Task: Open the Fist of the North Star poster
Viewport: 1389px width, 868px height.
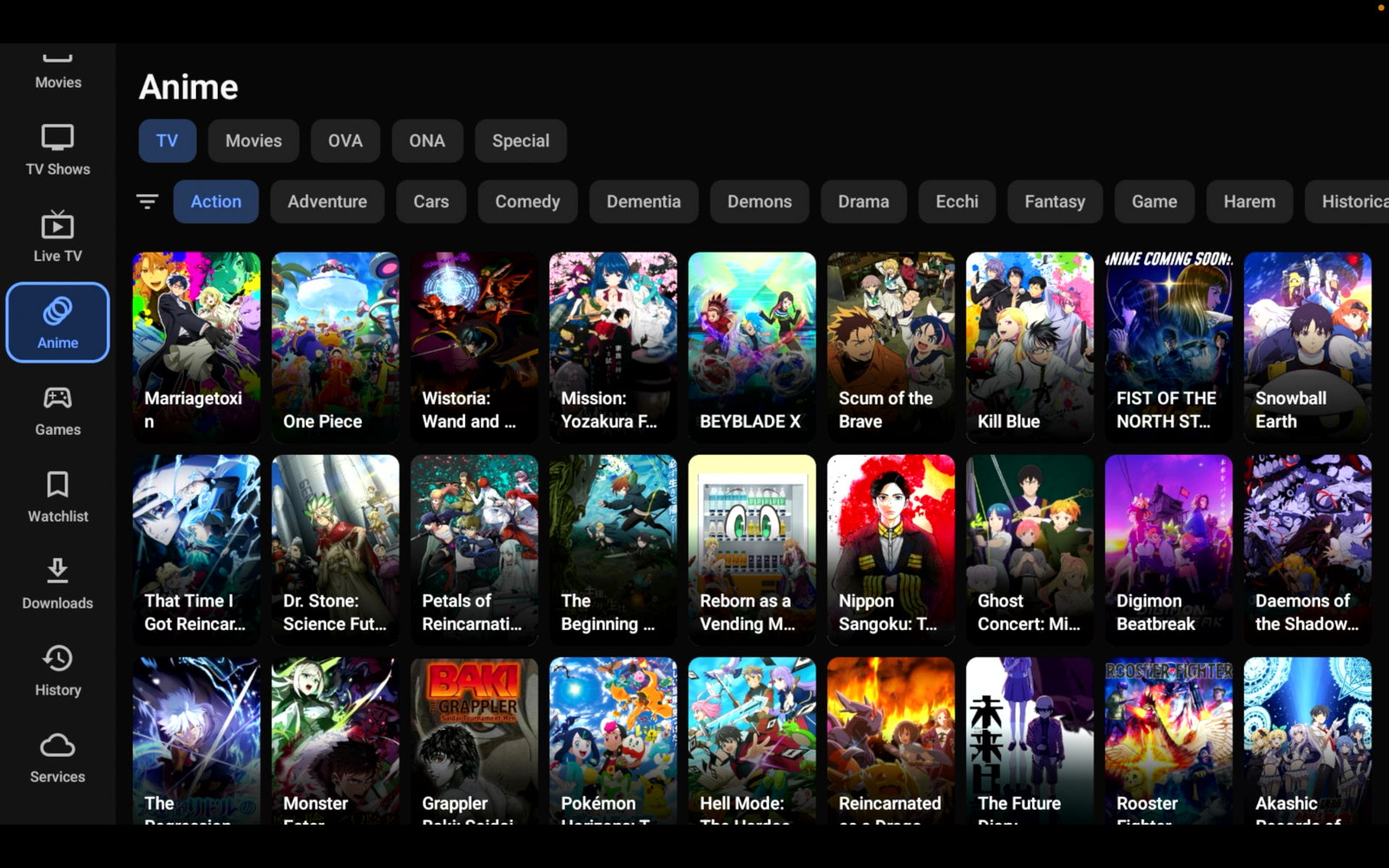Action: tap(1169, 347)
